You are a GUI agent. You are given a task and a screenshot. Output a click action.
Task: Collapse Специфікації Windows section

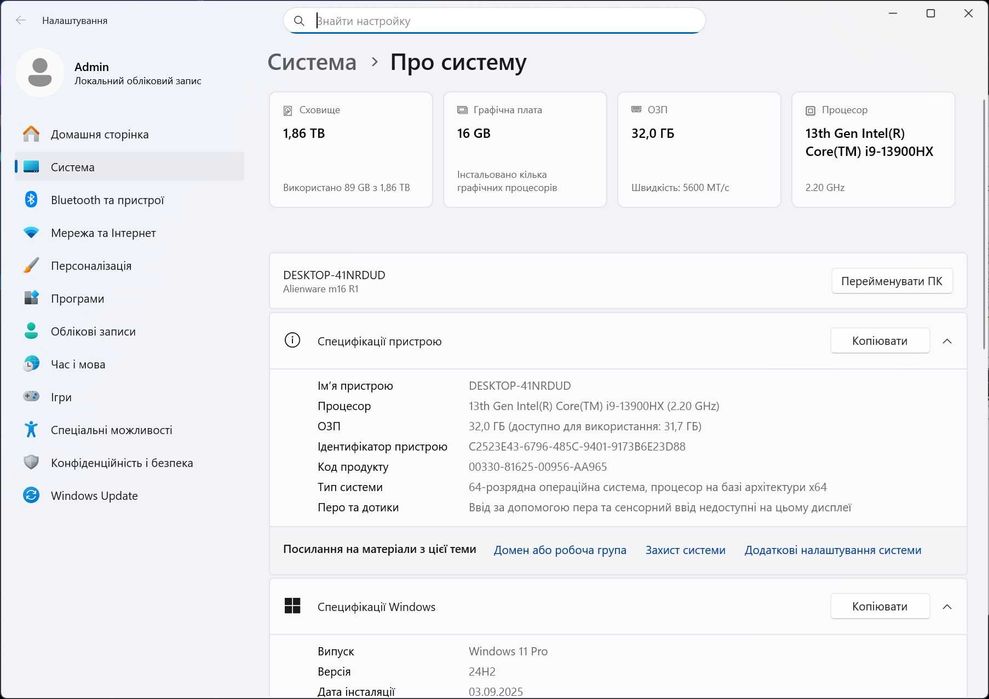pos(947,607)
